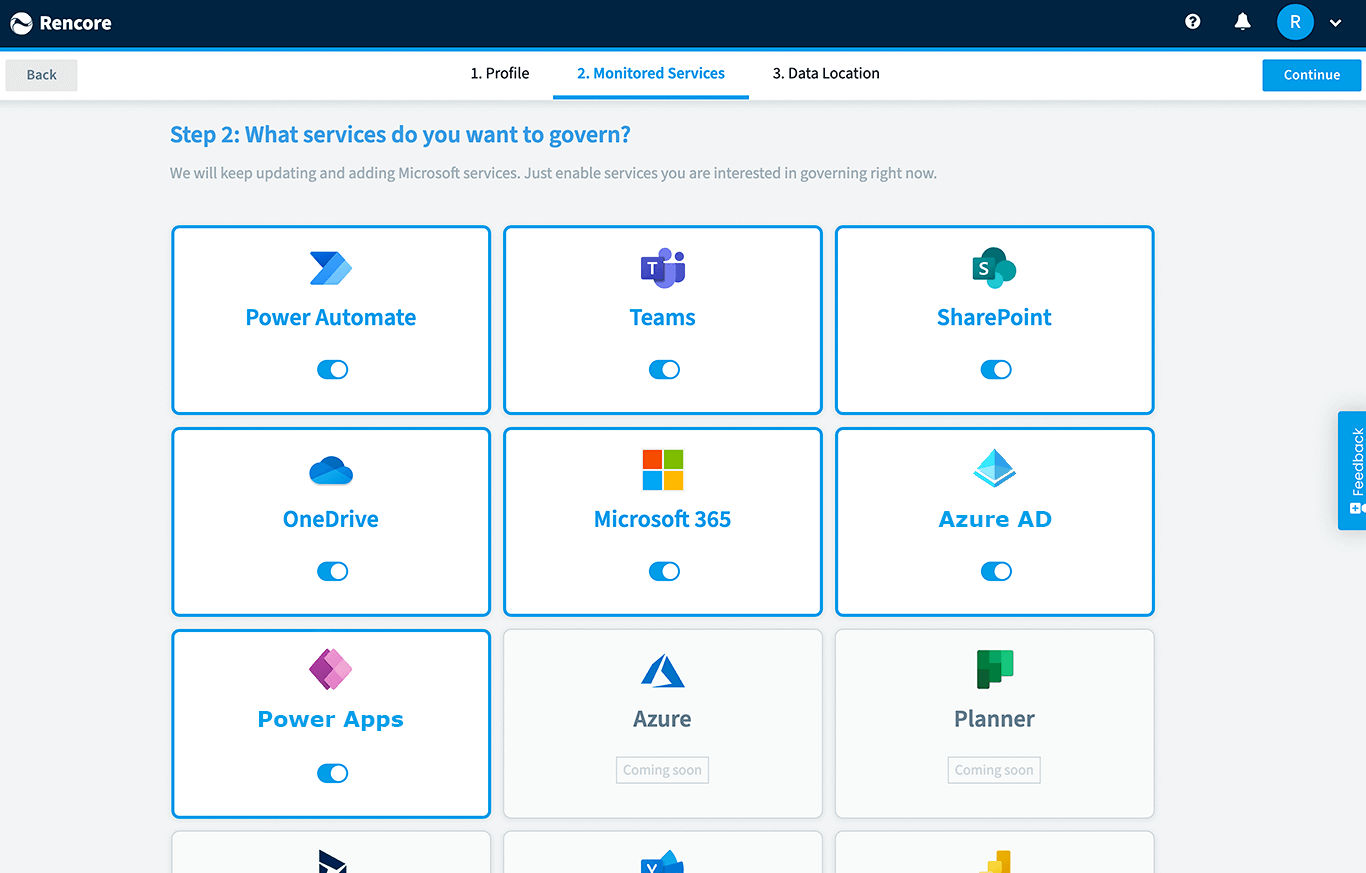This screenshot has height=873, width=1366.
Task: Click the OneDrive label
Action: pos(331,519)
